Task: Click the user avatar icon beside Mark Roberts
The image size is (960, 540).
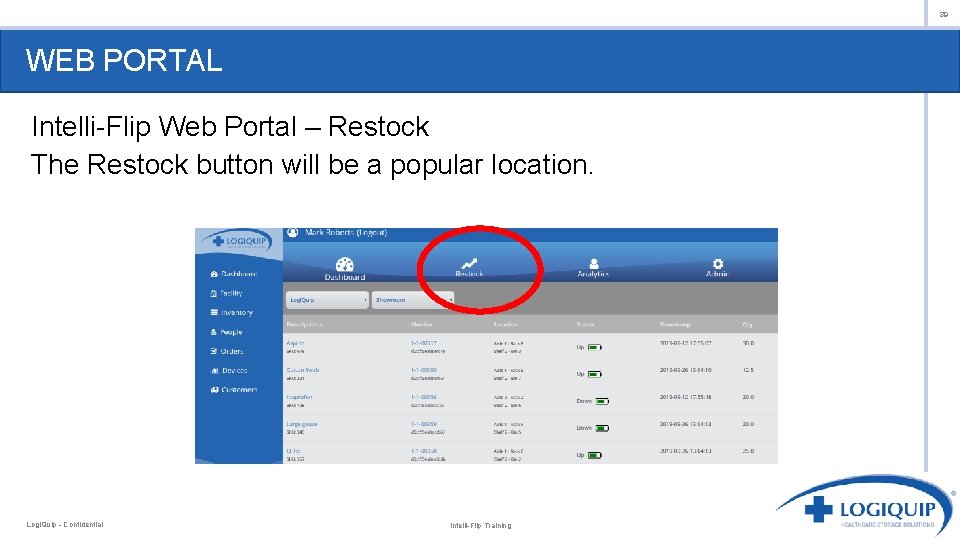Action: pos(293,233)
